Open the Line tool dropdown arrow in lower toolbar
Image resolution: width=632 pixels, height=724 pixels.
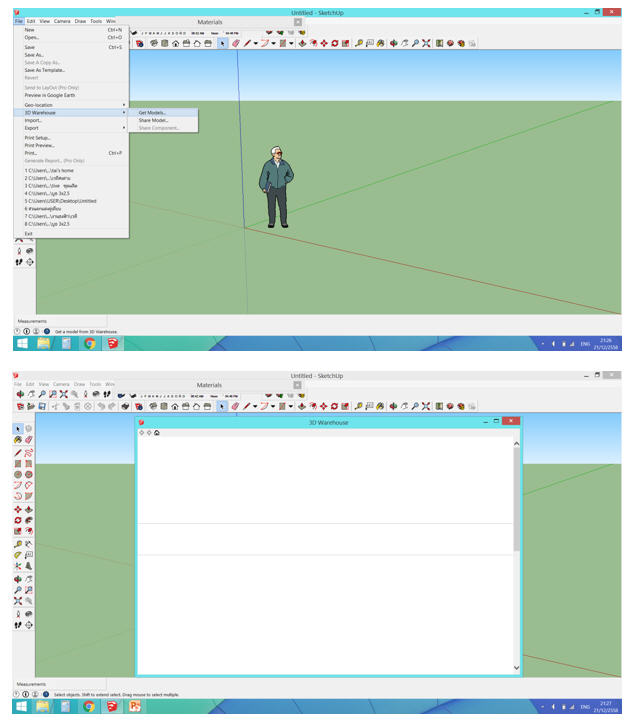click(255, 406)
